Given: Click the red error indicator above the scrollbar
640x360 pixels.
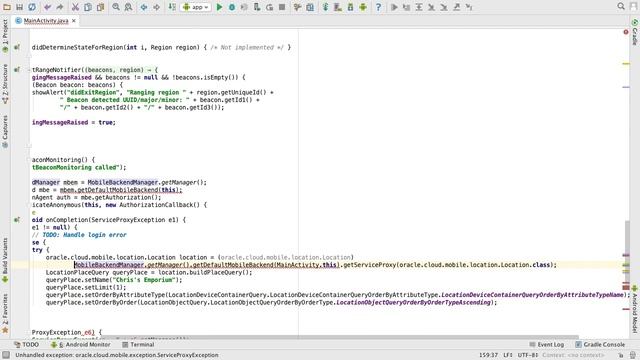Looking at the screenshot, I should click(x=626, y=32).
